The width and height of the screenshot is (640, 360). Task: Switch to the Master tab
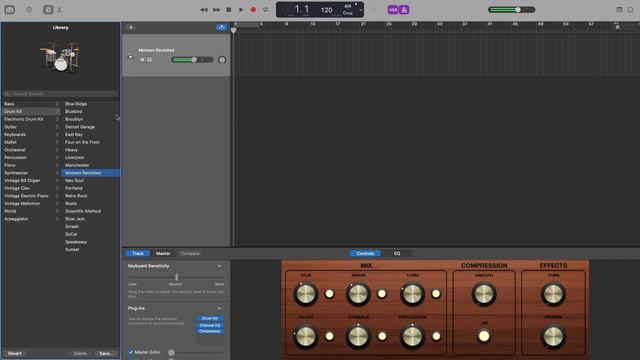(163, 253)
